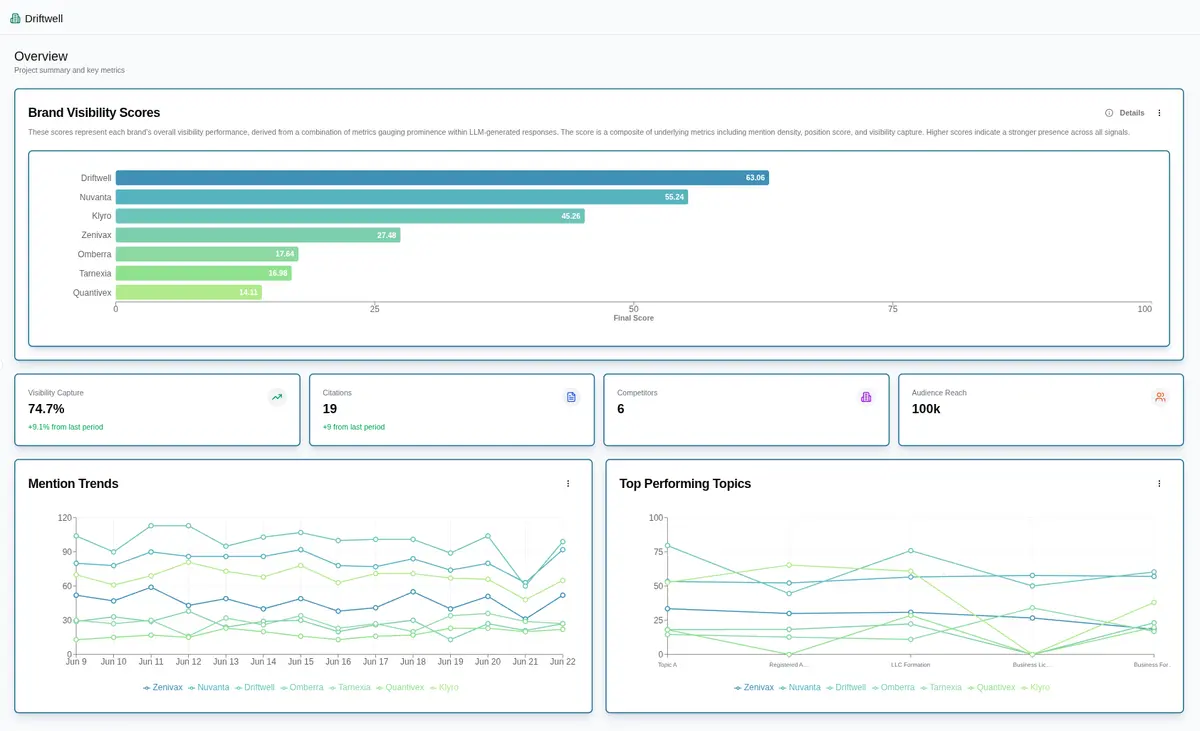Click the Citations document icon
The height and width of the screenshot is (731, 1200).
[571, 397]
